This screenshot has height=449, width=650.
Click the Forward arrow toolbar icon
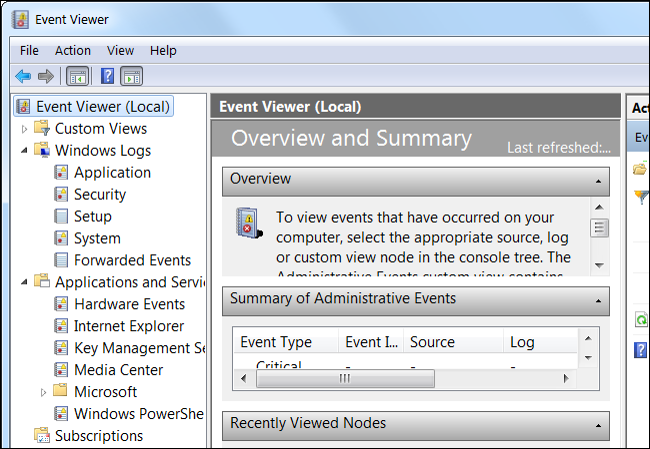[x=45, y=76]
